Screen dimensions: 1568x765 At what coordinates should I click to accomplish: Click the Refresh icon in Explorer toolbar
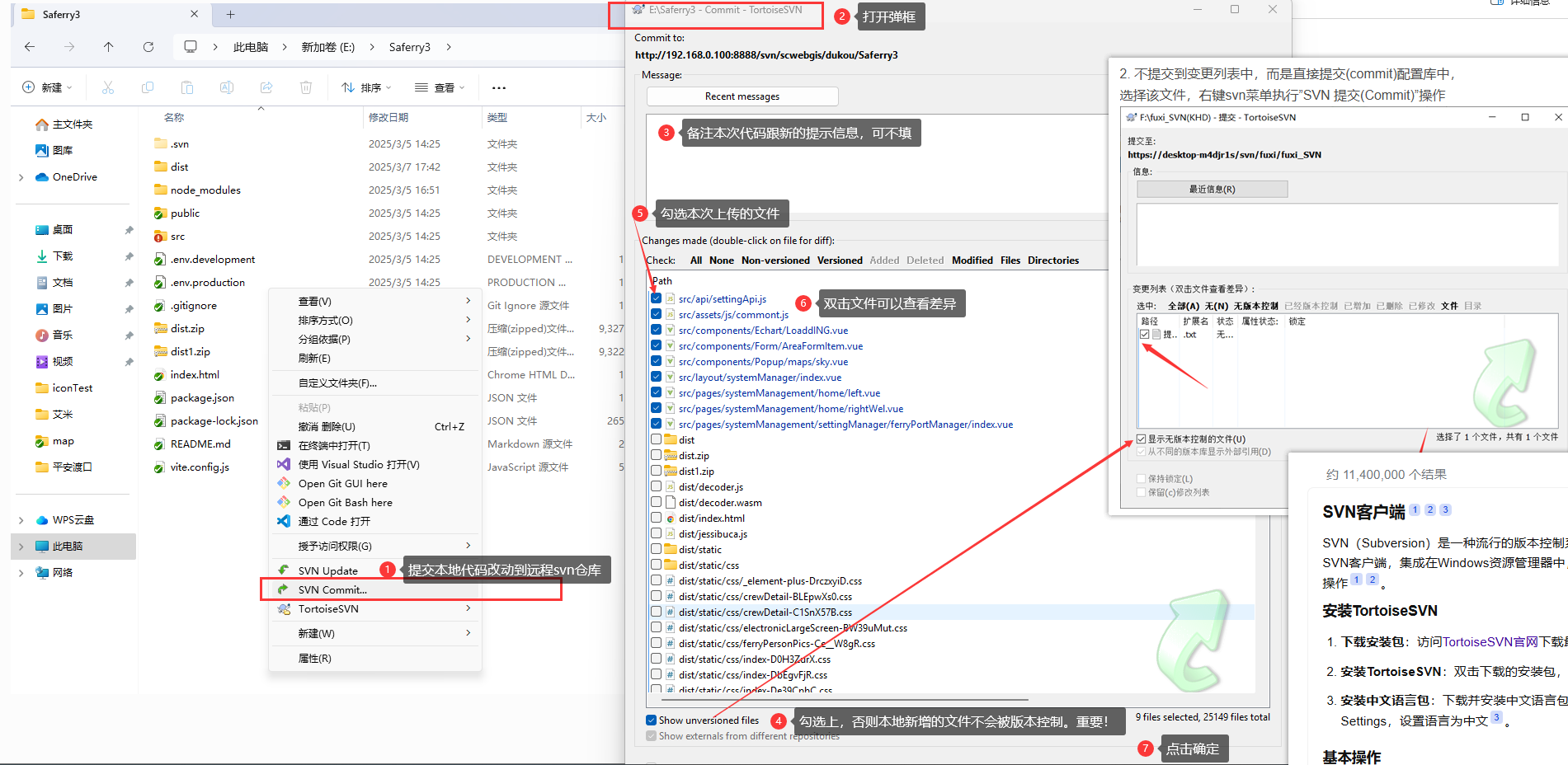click(x=148, y=47)
